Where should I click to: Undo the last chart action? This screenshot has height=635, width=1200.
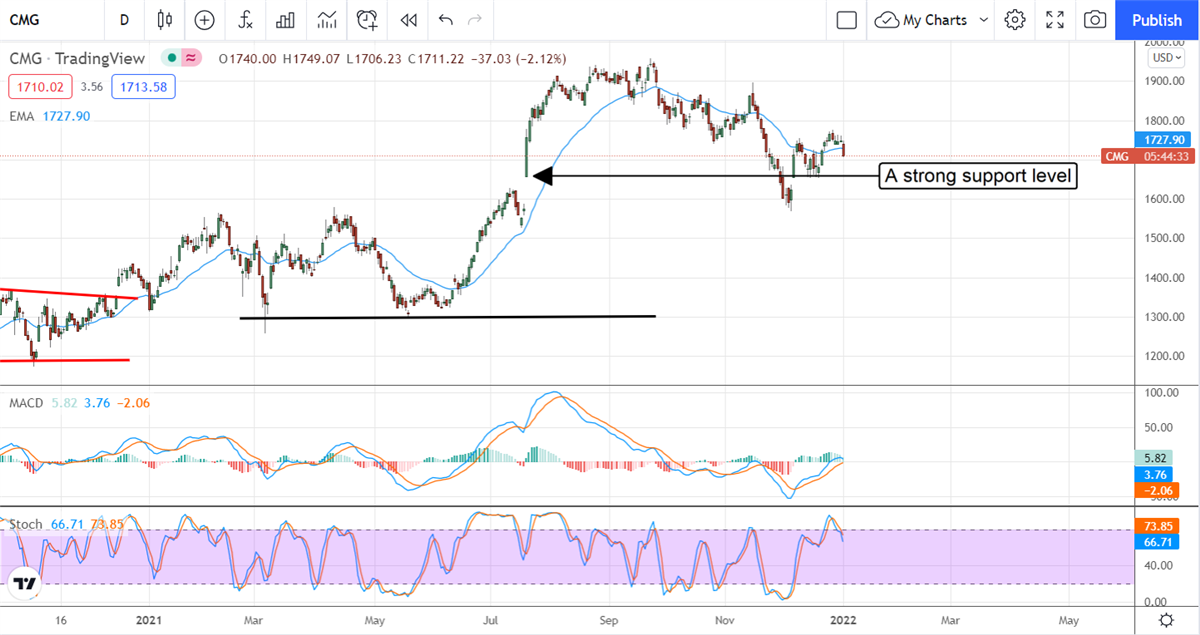tap(446, 19)
